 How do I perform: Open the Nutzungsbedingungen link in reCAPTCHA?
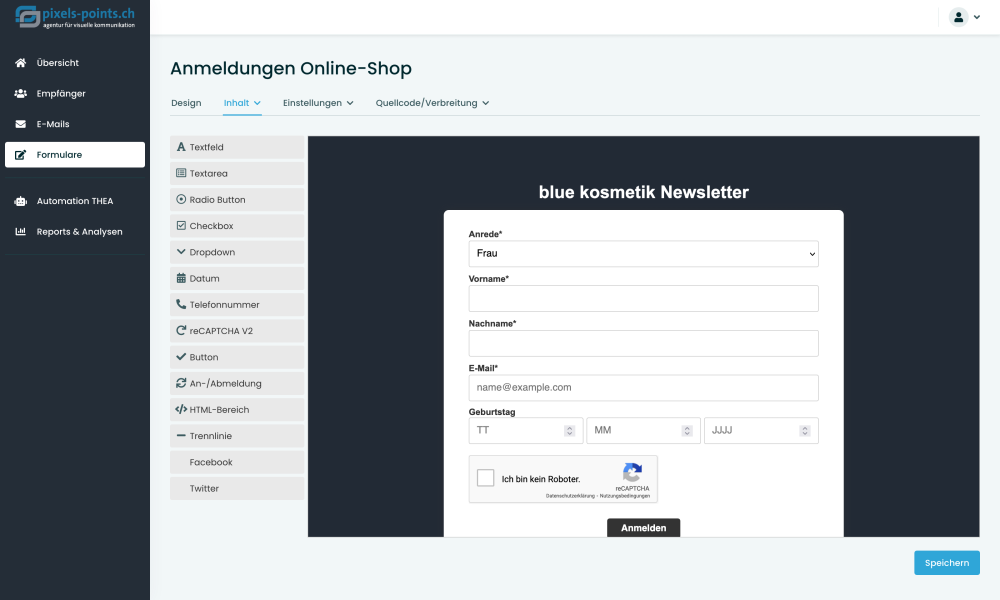[624, 495]
